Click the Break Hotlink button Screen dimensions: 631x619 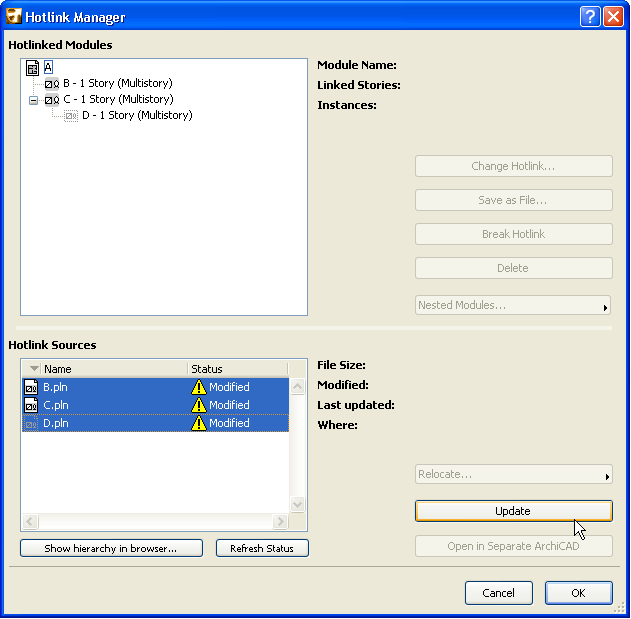click(x=514, y=234)
